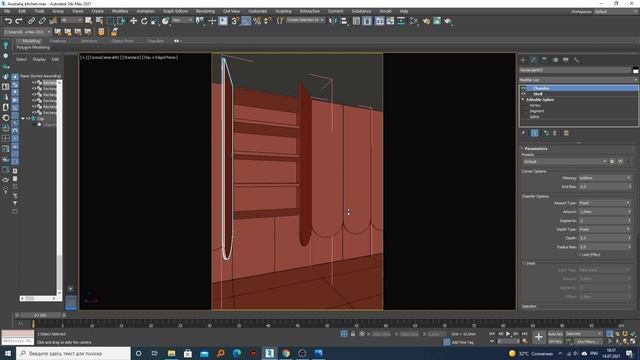Select the Chamfer modifier in stack
The height and width of the screenshot is (360, 640).
(541, 88)
